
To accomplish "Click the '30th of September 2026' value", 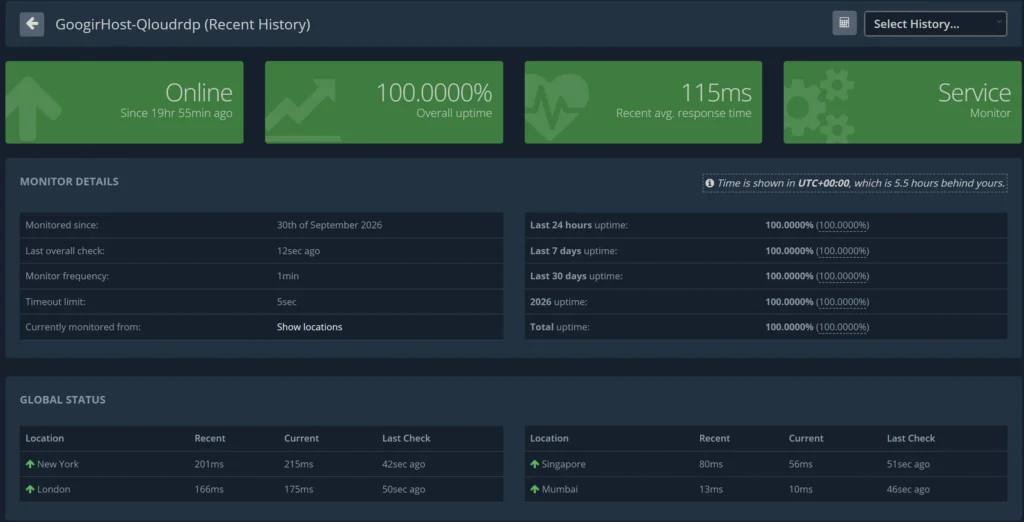I will [329, 225].
